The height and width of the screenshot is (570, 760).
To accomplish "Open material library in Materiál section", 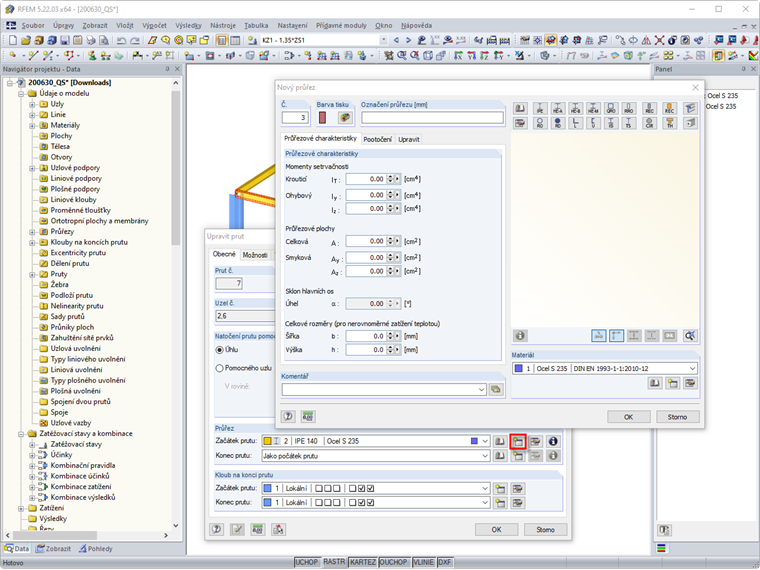I will pyautogui.click(x=655, y=383).
